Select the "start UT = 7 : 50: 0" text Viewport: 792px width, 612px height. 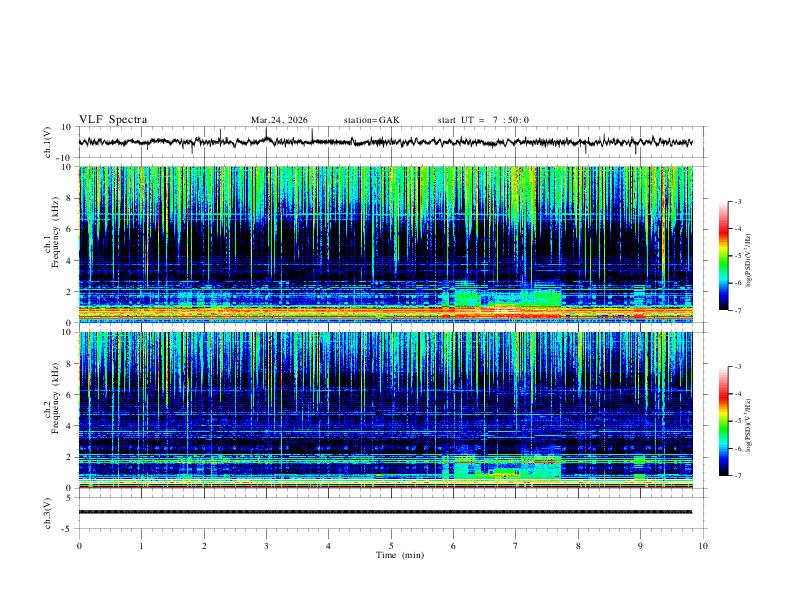(x=483, y=120)
